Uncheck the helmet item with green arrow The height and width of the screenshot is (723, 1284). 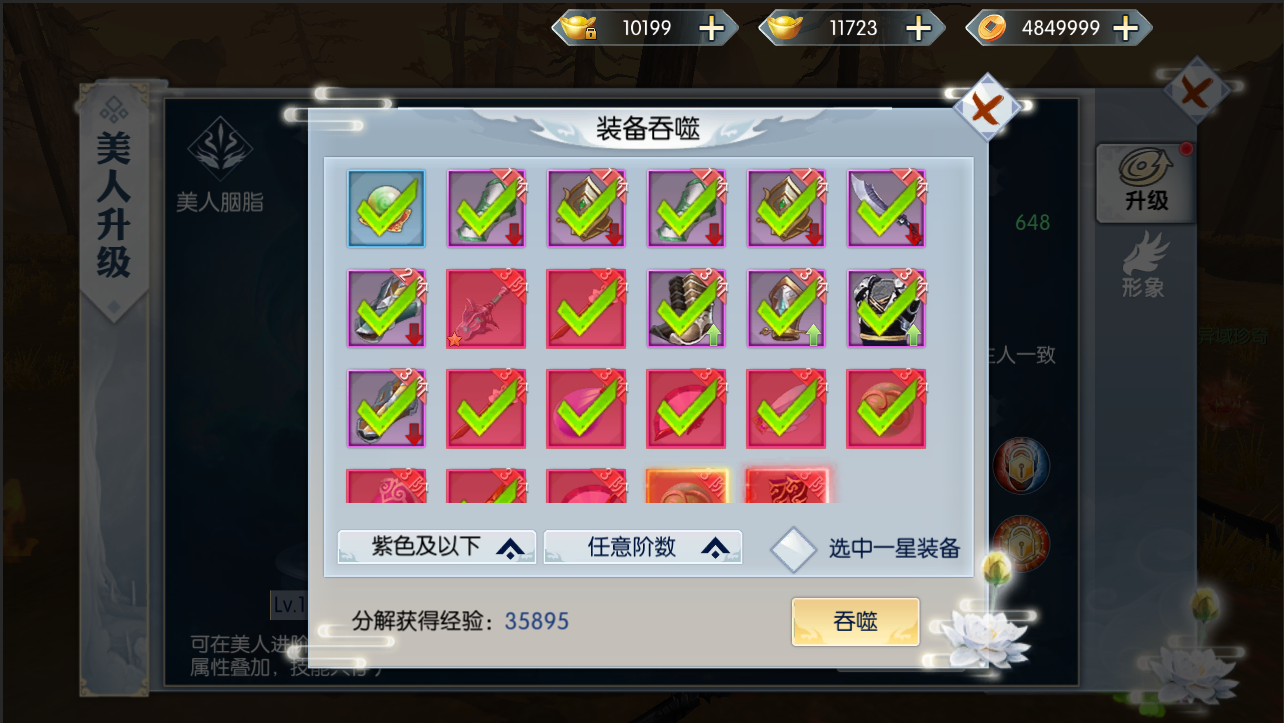click(x=786, y=308)
